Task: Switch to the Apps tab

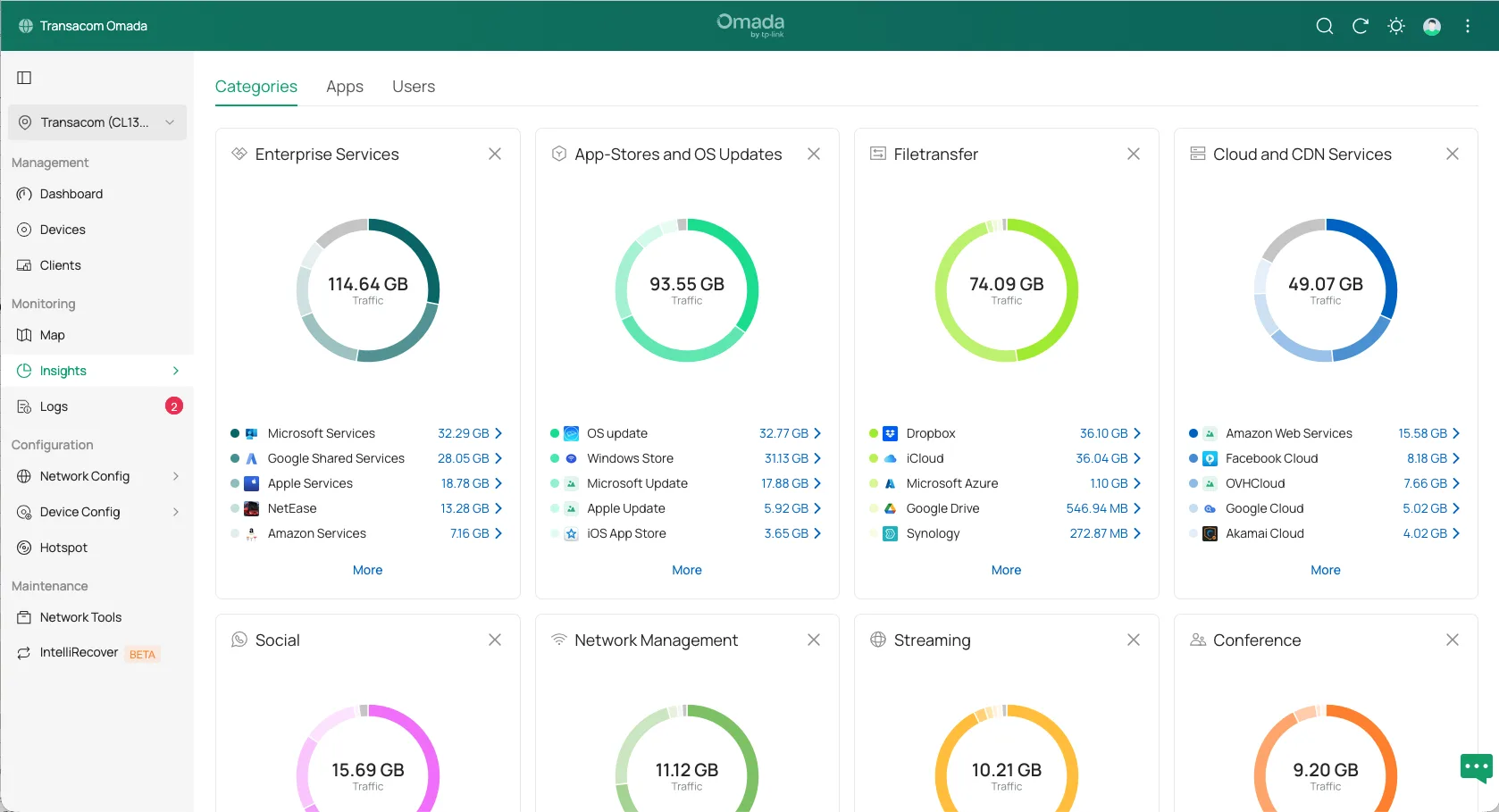Action: 345,87
